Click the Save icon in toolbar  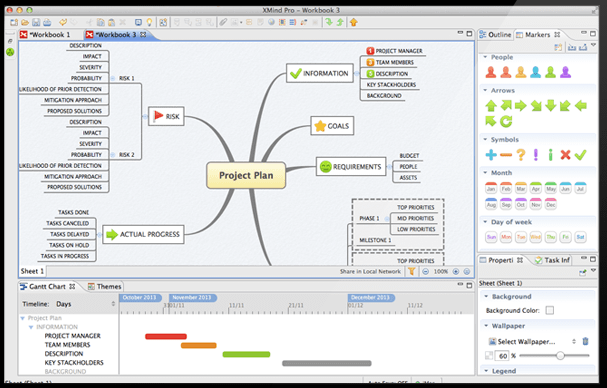pyautogui.click(x=36, y=22)
